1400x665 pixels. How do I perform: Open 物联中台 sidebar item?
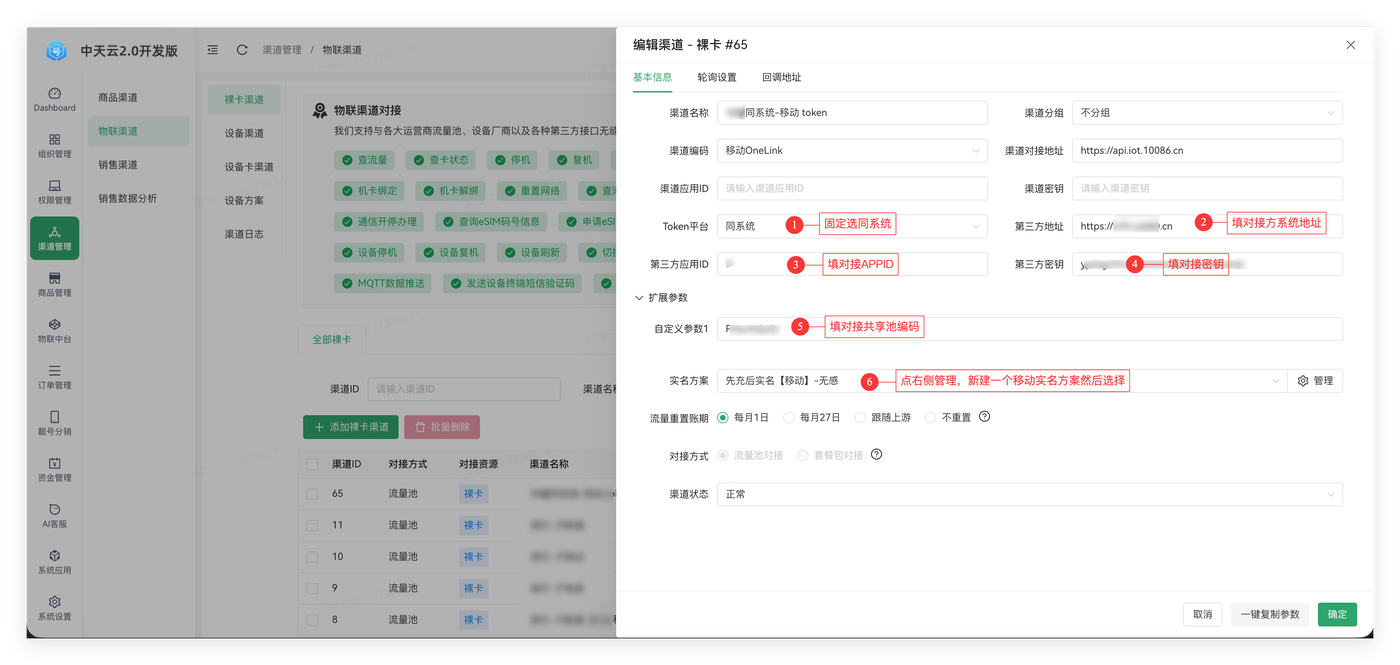pyautogui.click(x=55, y=331)
